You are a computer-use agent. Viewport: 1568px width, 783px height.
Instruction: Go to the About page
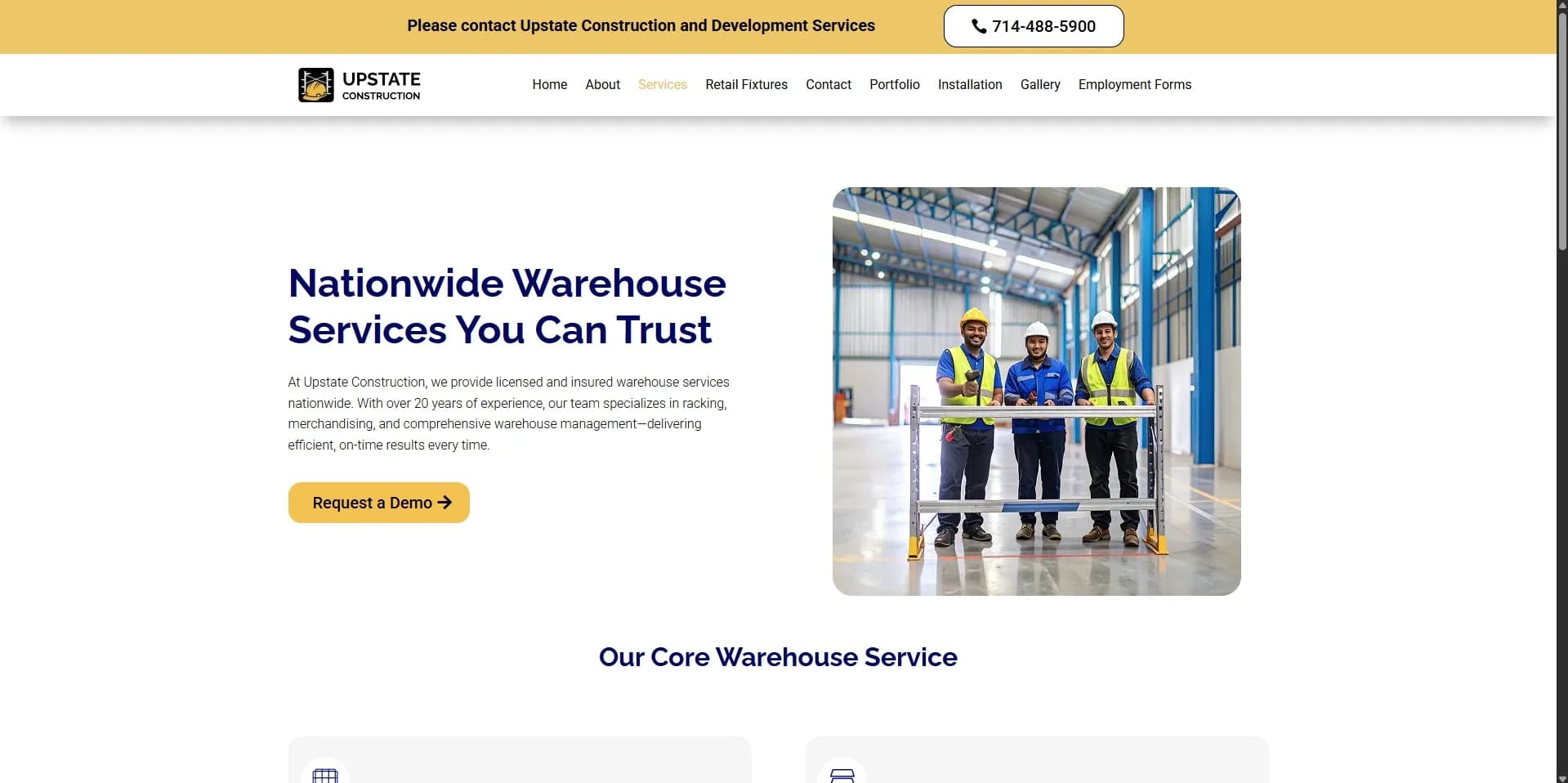tap(602, 84)
